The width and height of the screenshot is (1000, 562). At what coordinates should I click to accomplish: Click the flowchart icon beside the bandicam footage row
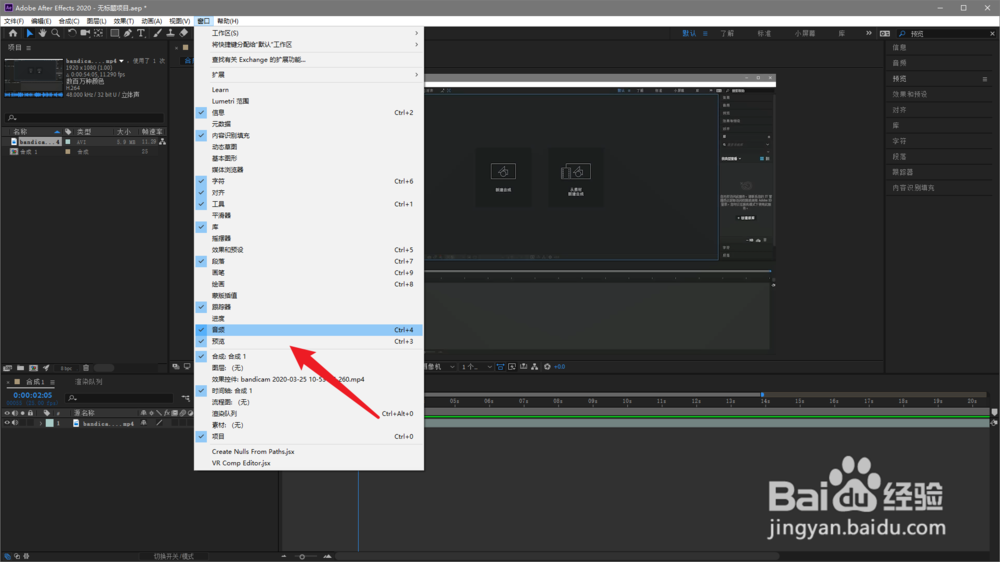163,142
